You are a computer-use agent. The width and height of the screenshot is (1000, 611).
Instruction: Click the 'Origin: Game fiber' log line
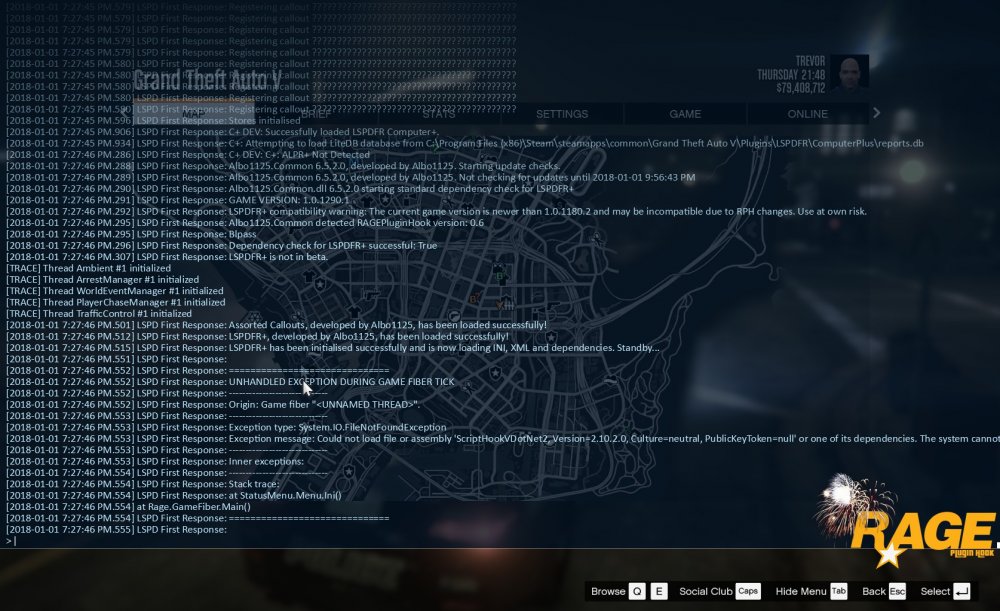pyautogui.click(x=213, y=404)
